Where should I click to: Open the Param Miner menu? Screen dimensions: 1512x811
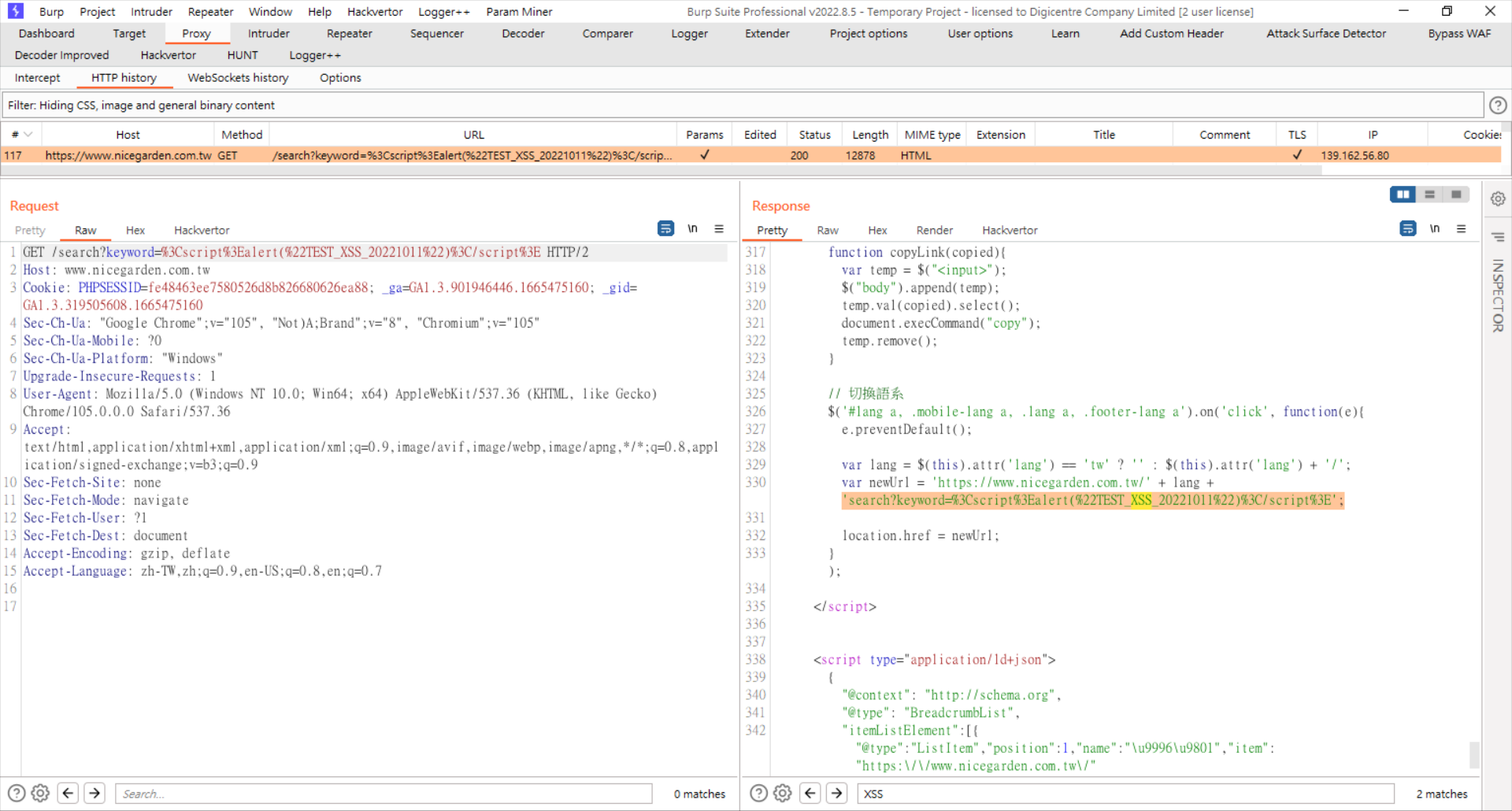tap(519, 12)
